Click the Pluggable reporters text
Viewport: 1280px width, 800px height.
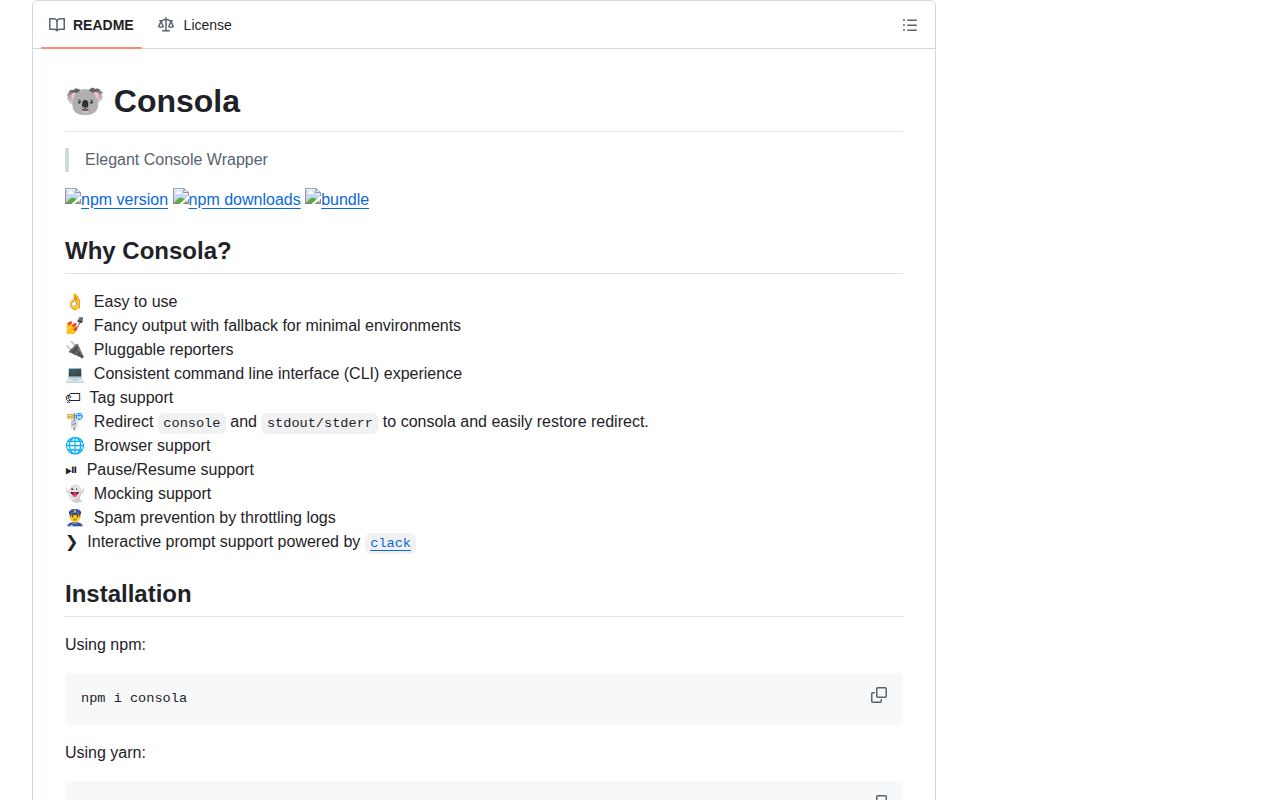click(163, 349)
